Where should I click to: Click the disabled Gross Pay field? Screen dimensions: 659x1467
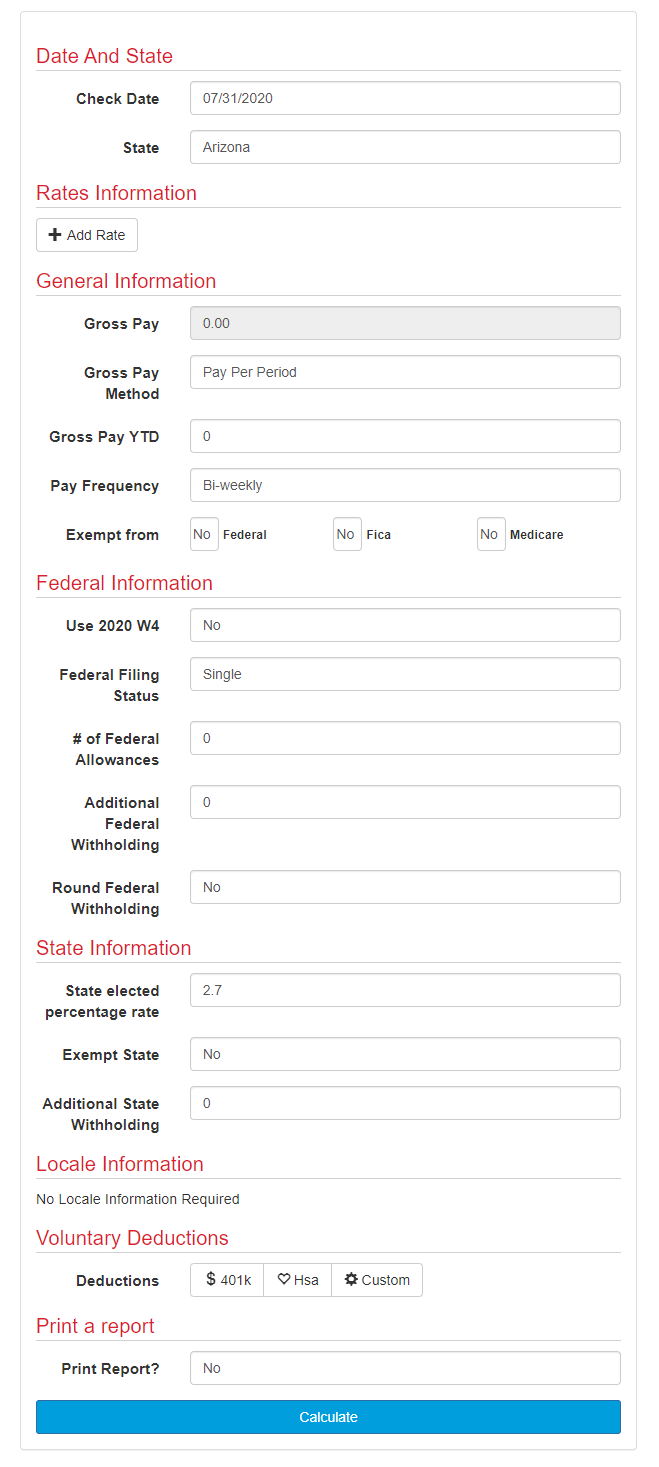coord(405,323)
